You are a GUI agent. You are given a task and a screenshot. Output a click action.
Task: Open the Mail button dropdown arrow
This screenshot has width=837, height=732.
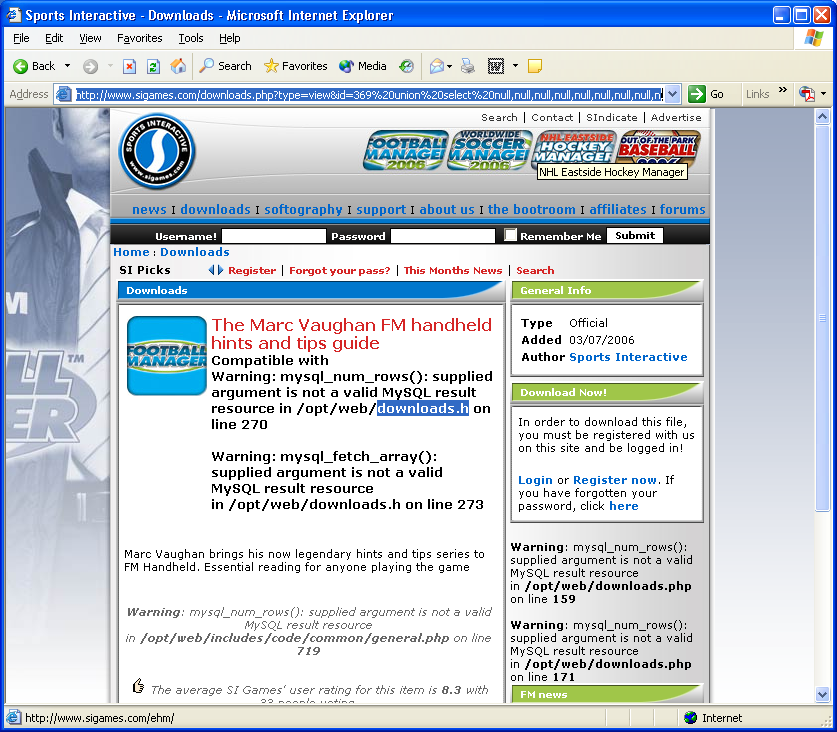click(x=449, y=66)
